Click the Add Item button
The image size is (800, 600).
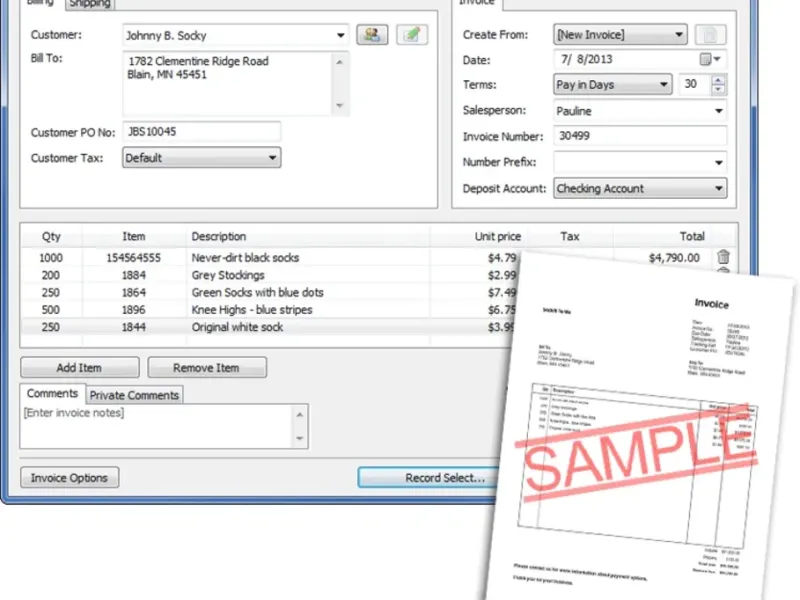tap(80, 367)
